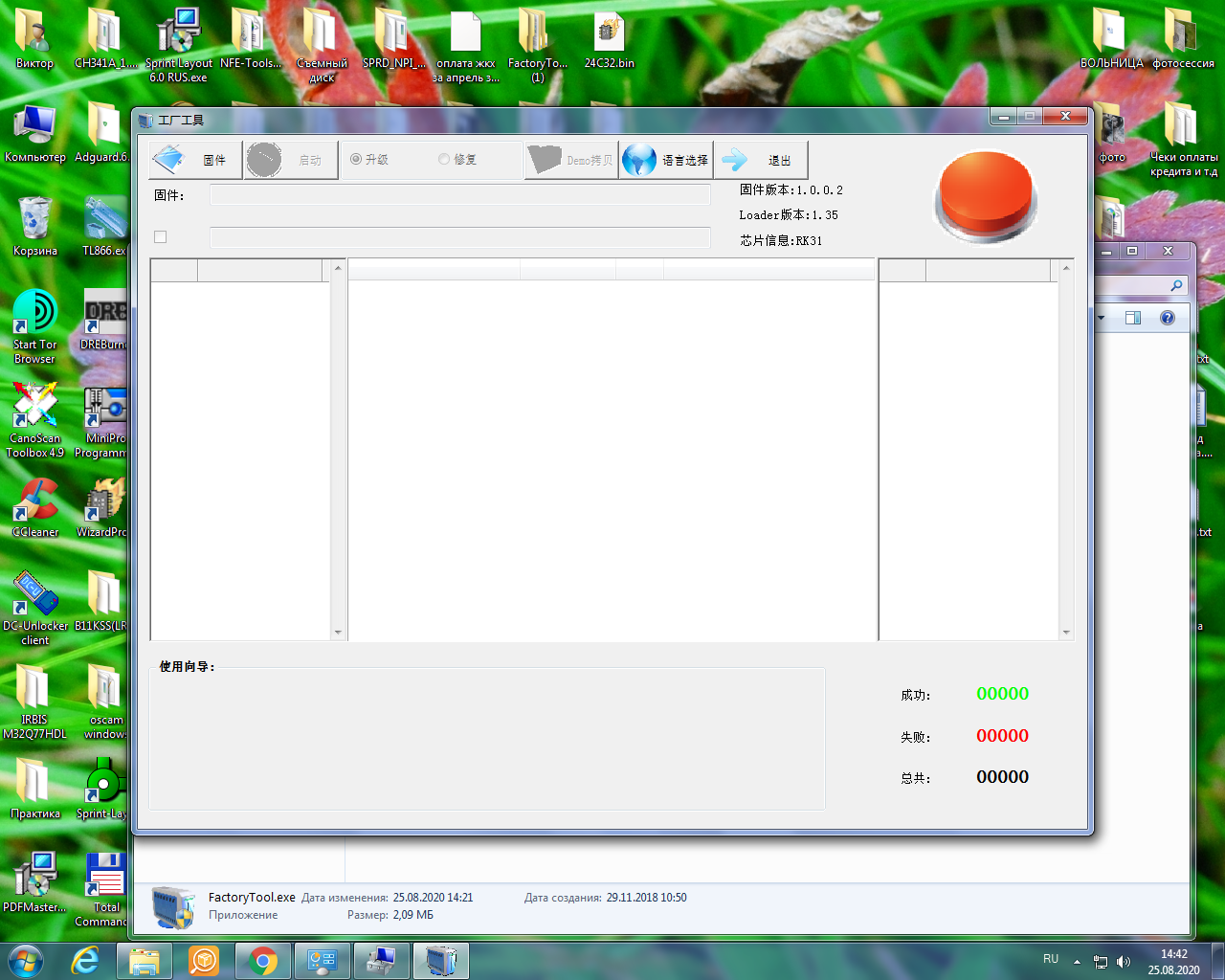
Task: Click search magnifier in Explorer window
Action: pyautogui.click(x=1176, y=285)
